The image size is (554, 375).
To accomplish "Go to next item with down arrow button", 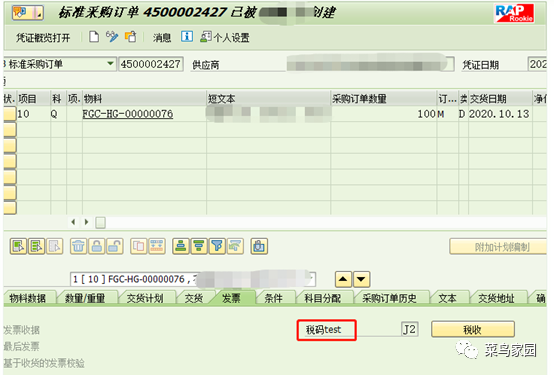I will (x=361, y=280).
